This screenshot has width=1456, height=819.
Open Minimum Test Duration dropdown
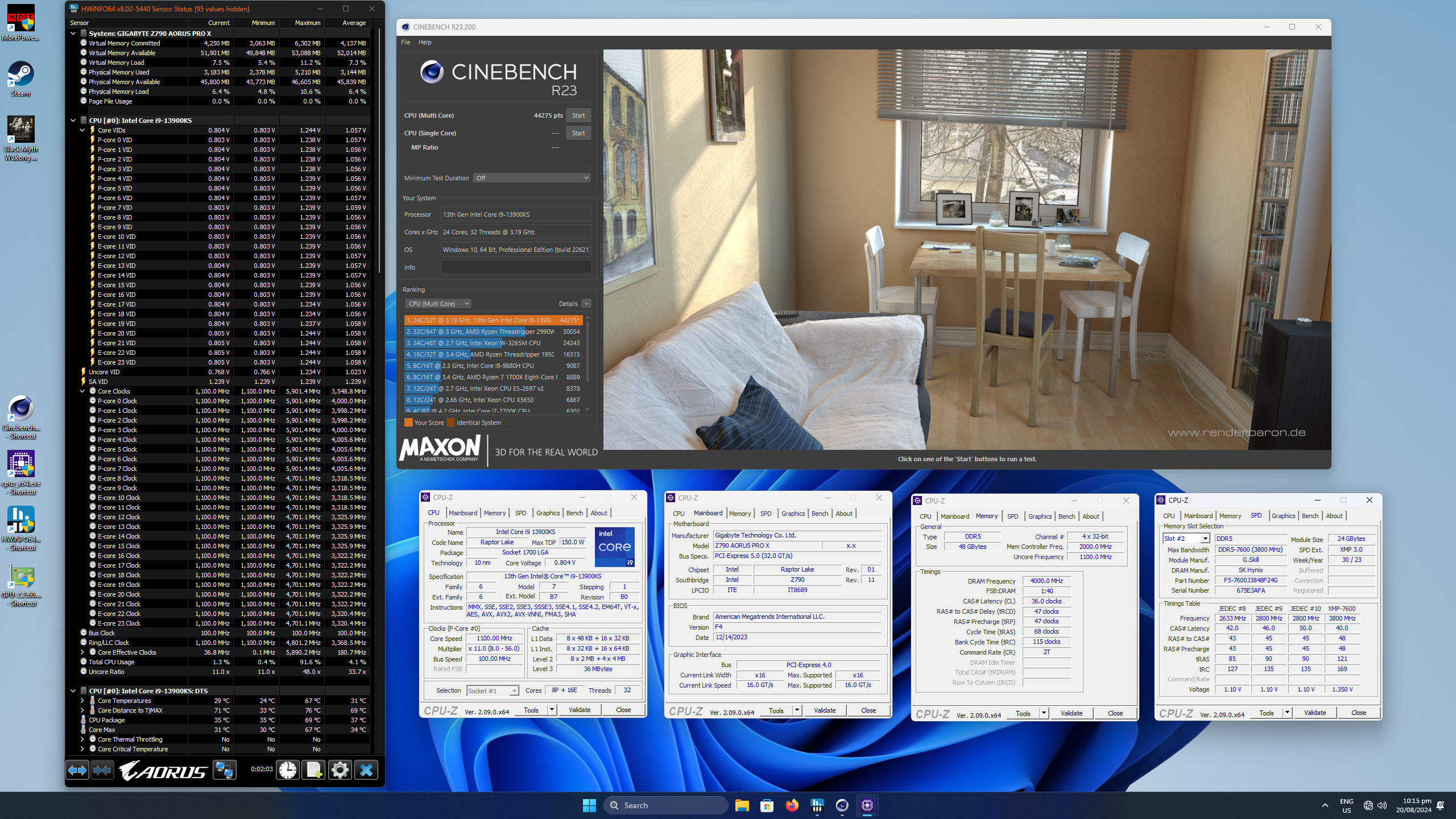tap(532, 178)
